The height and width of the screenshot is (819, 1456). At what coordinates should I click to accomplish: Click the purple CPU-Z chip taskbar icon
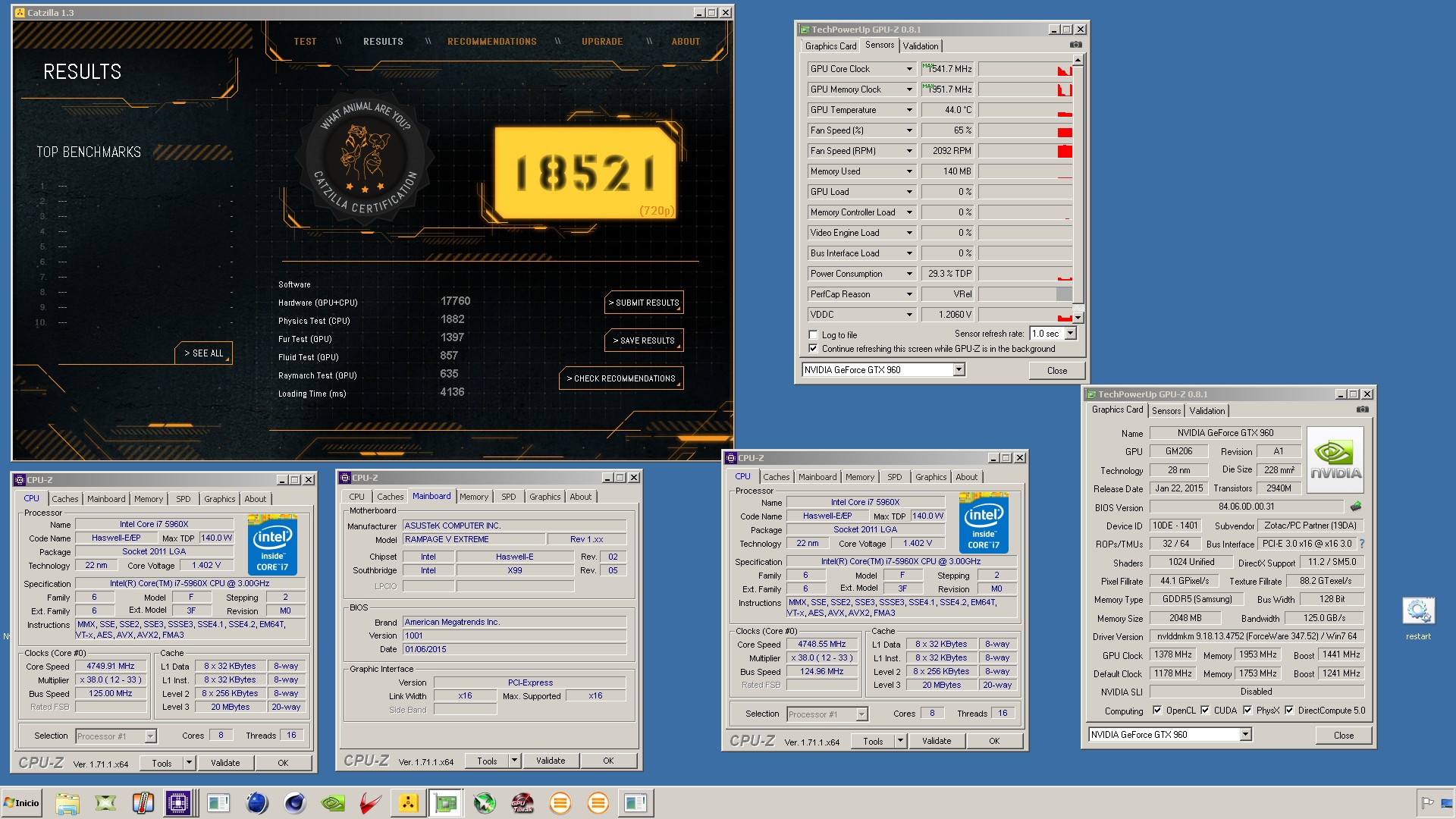179,803
